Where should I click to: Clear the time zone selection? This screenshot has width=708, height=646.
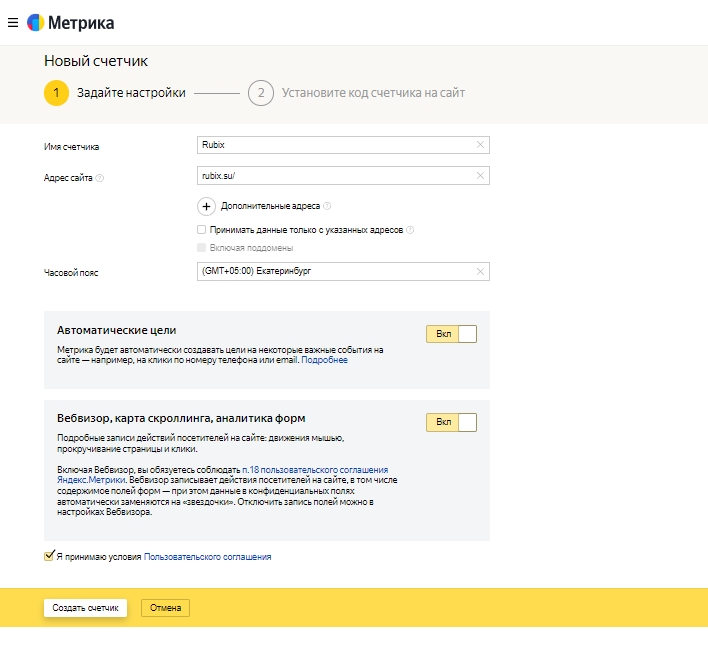480,271
